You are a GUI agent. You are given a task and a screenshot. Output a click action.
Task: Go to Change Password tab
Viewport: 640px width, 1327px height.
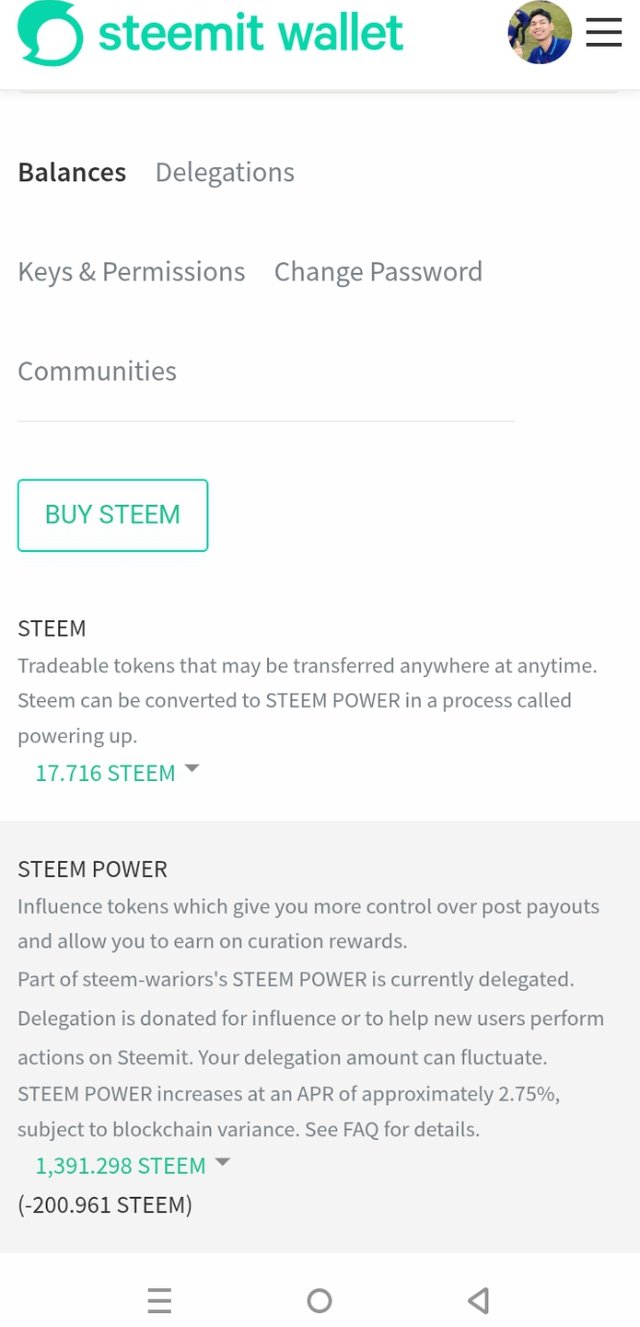(x=378, y=272)
